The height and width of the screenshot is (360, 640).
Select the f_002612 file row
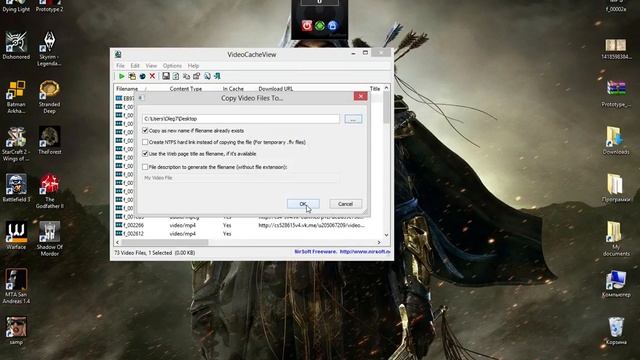(248, 234)
